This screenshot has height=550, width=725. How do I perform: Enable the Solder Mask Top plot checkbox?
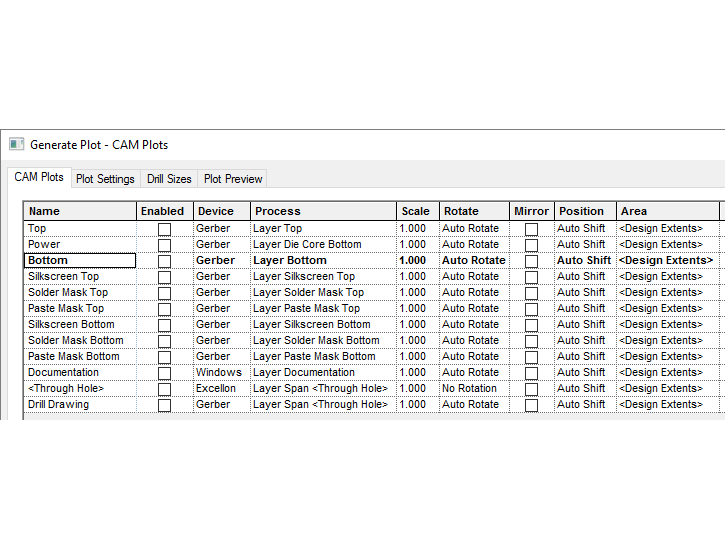pyautogui.click(x=164, y=293)
